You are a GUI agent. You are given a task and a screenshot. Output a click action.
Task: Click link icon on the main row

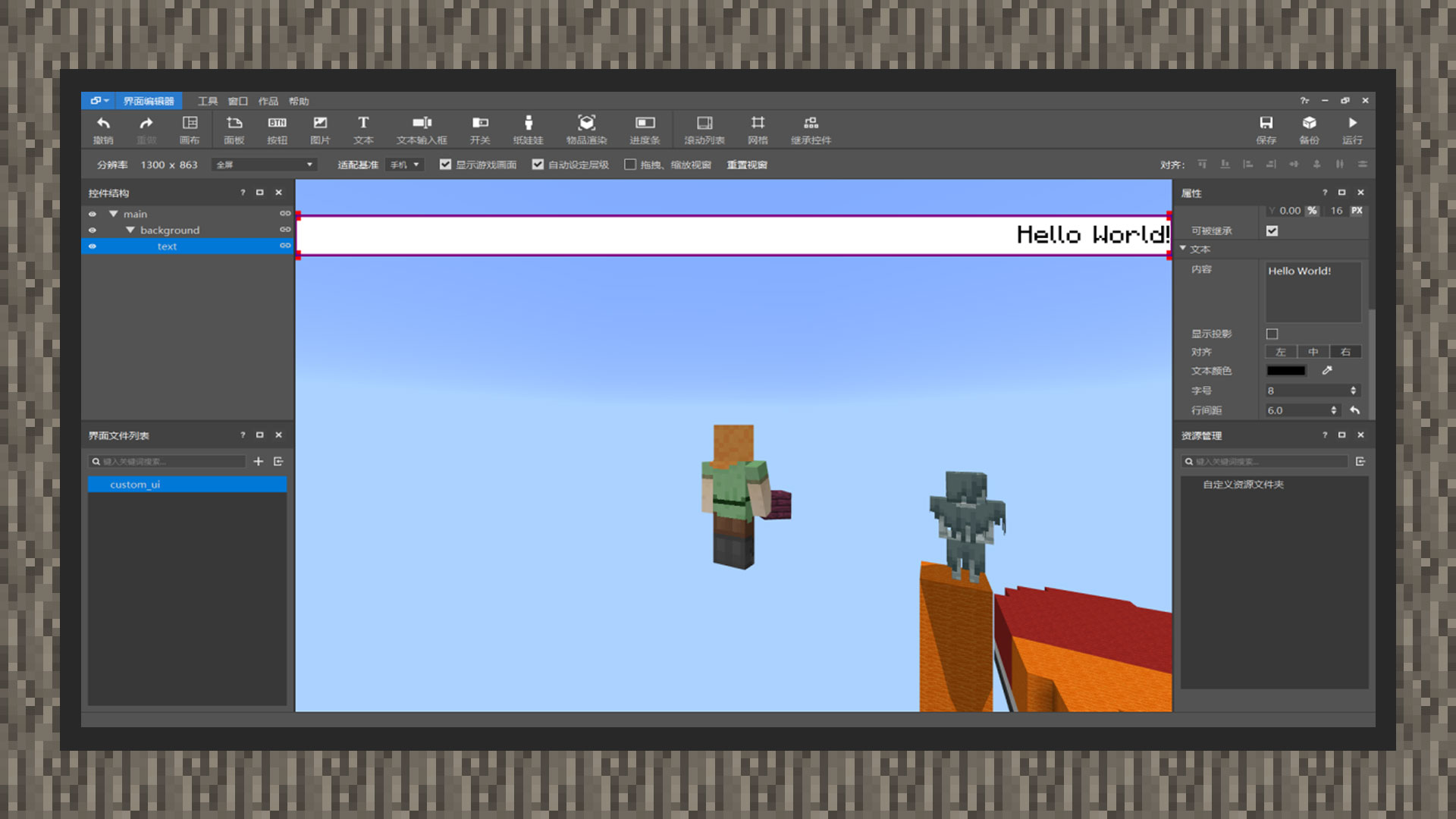[x=285, y=214]
